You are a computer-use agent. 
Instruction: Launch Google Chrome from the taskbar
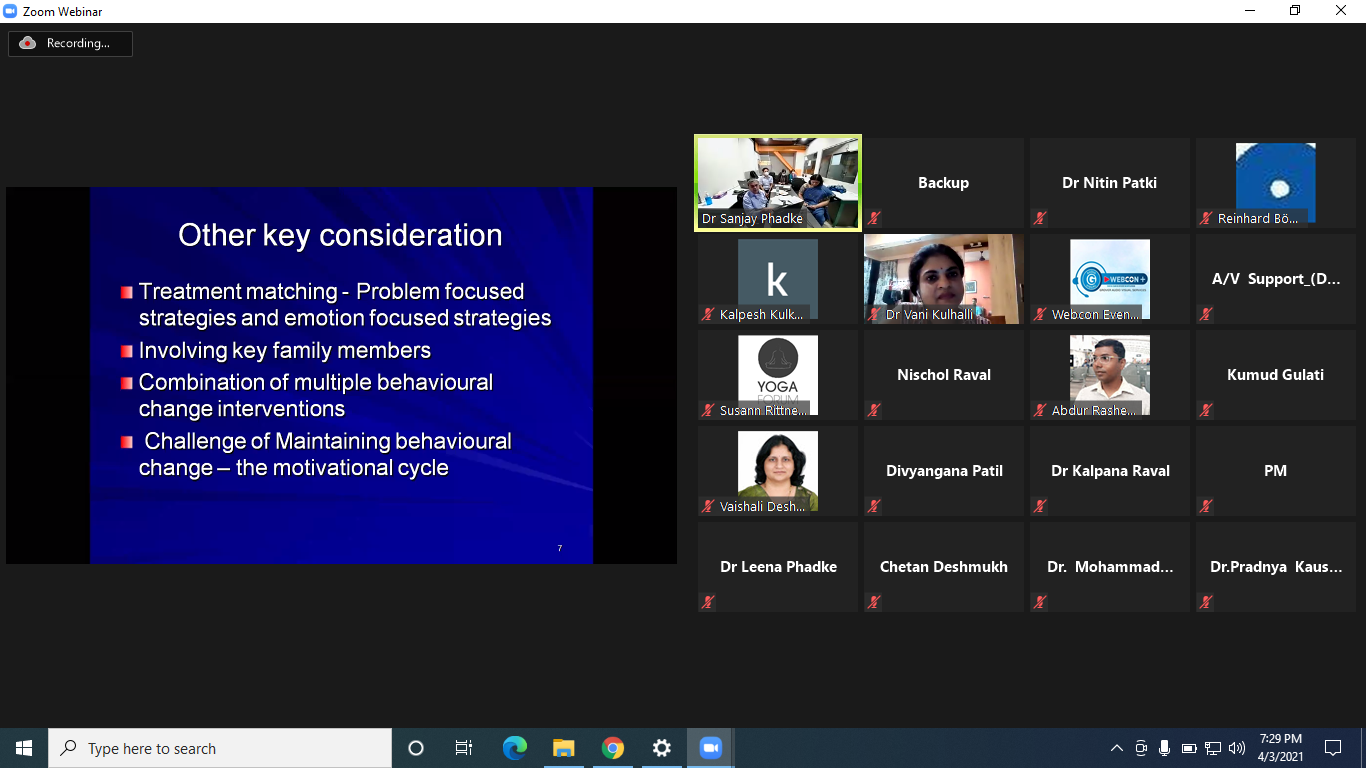pos(613,748)
